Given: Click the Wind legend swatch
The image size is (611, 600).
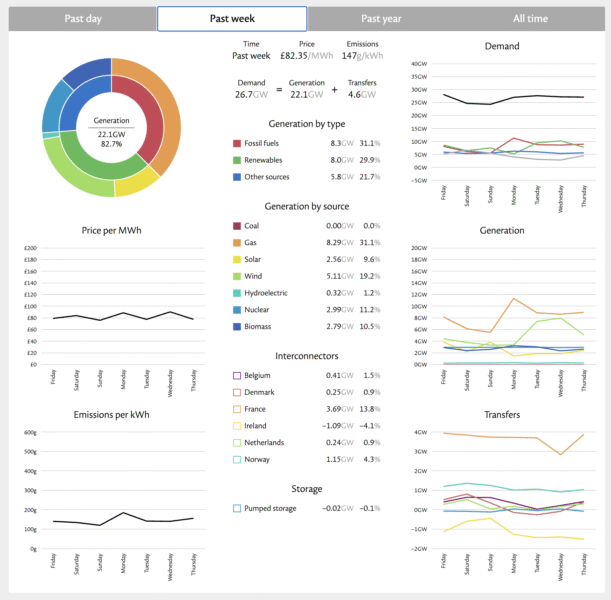Looking at the screenshot, I should (x=237, y=276).
